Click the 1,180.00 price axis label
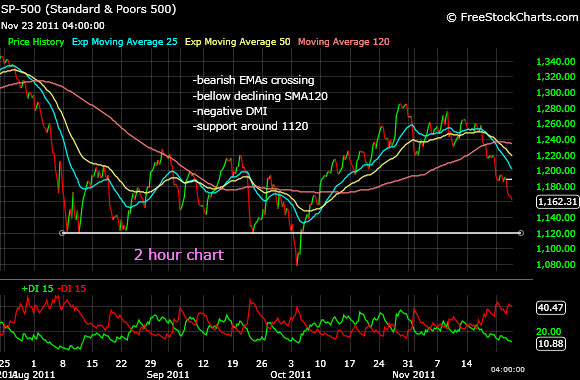Screen dimensions: 580x380 pyautogui.click(x=556, y=186)
